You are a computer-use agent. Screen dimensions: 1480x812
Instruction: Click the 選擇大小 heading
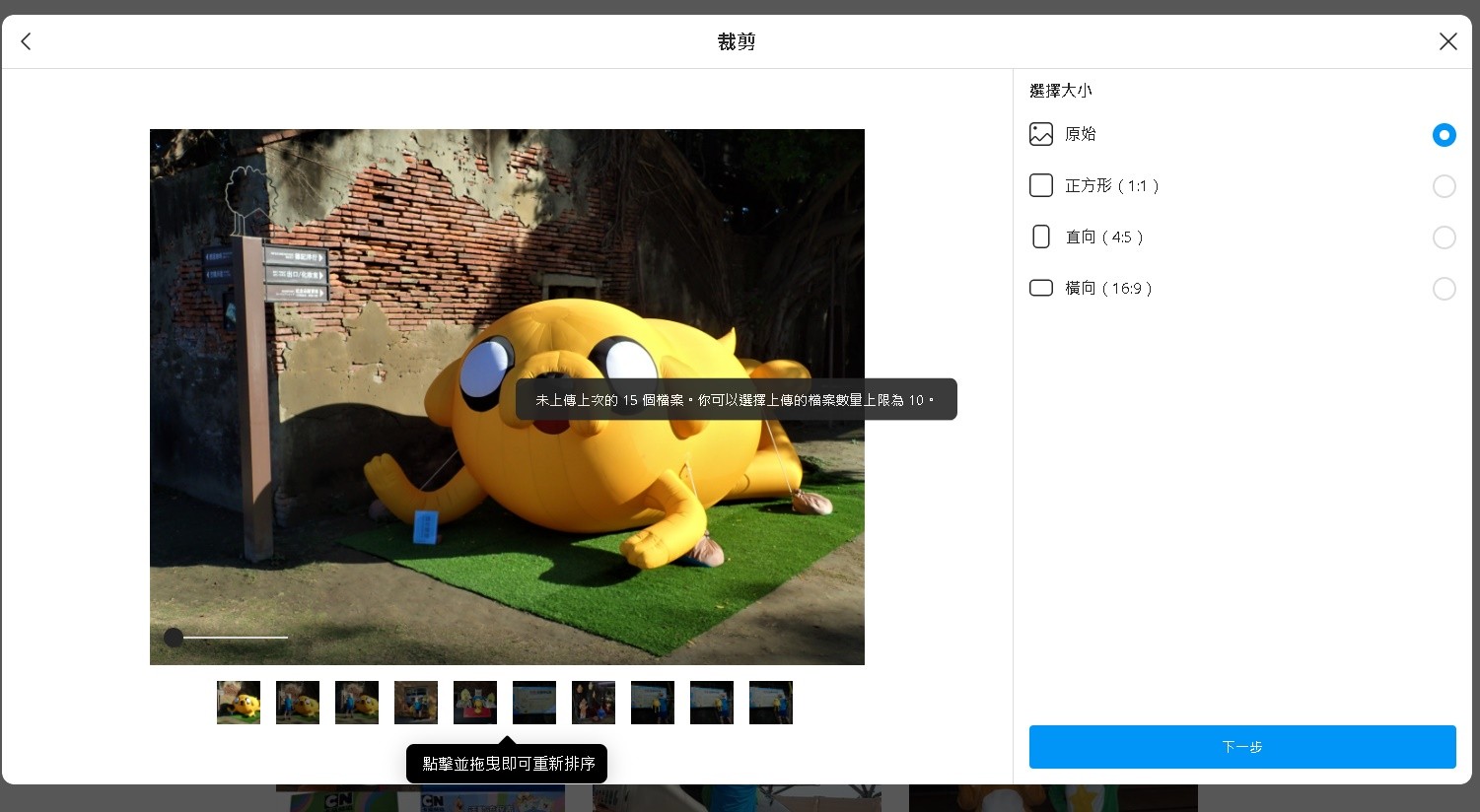click(x=1061, y=91)
